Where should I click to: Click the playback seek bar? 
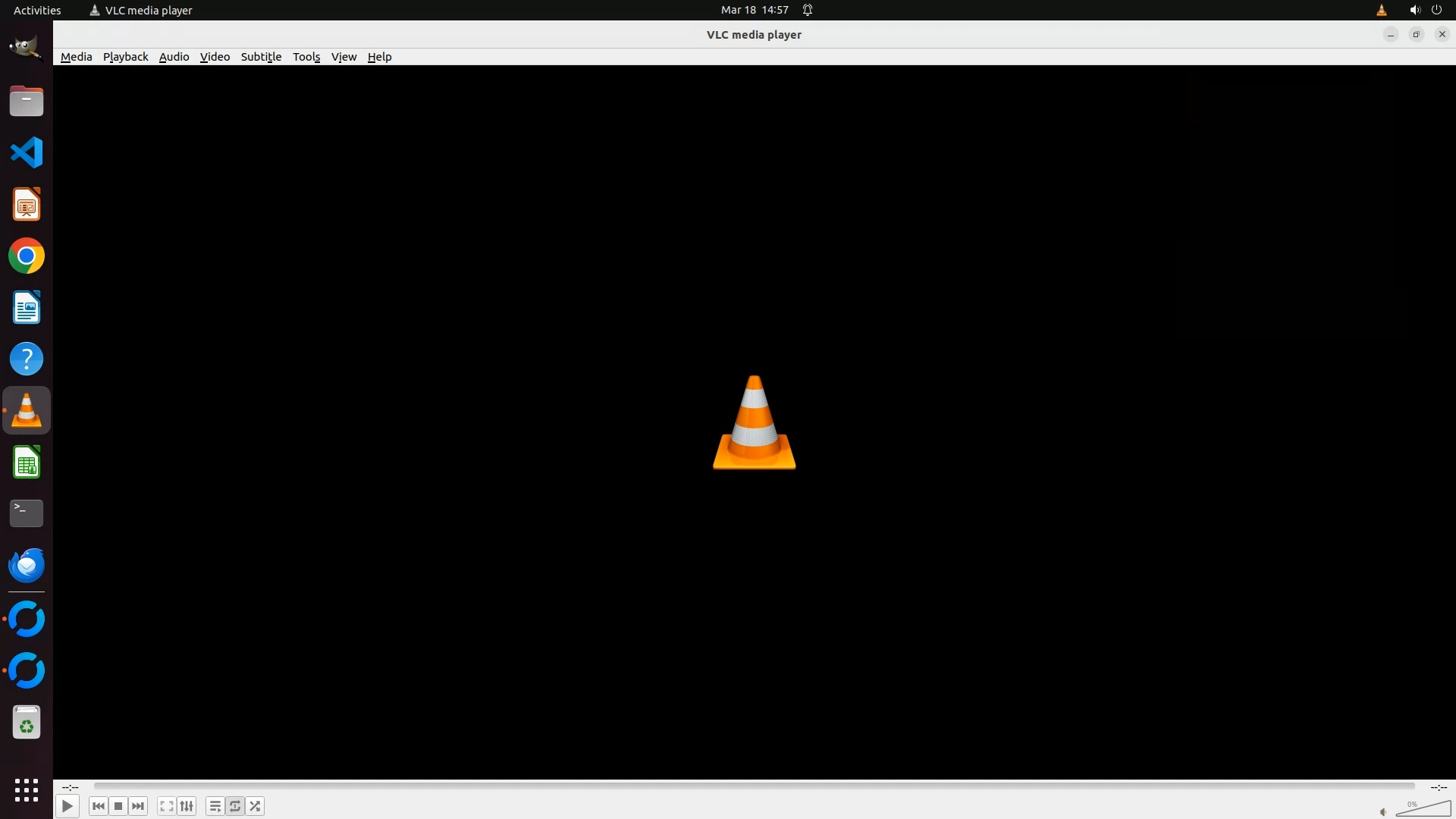pyautogui.click(x=754, y=786)
